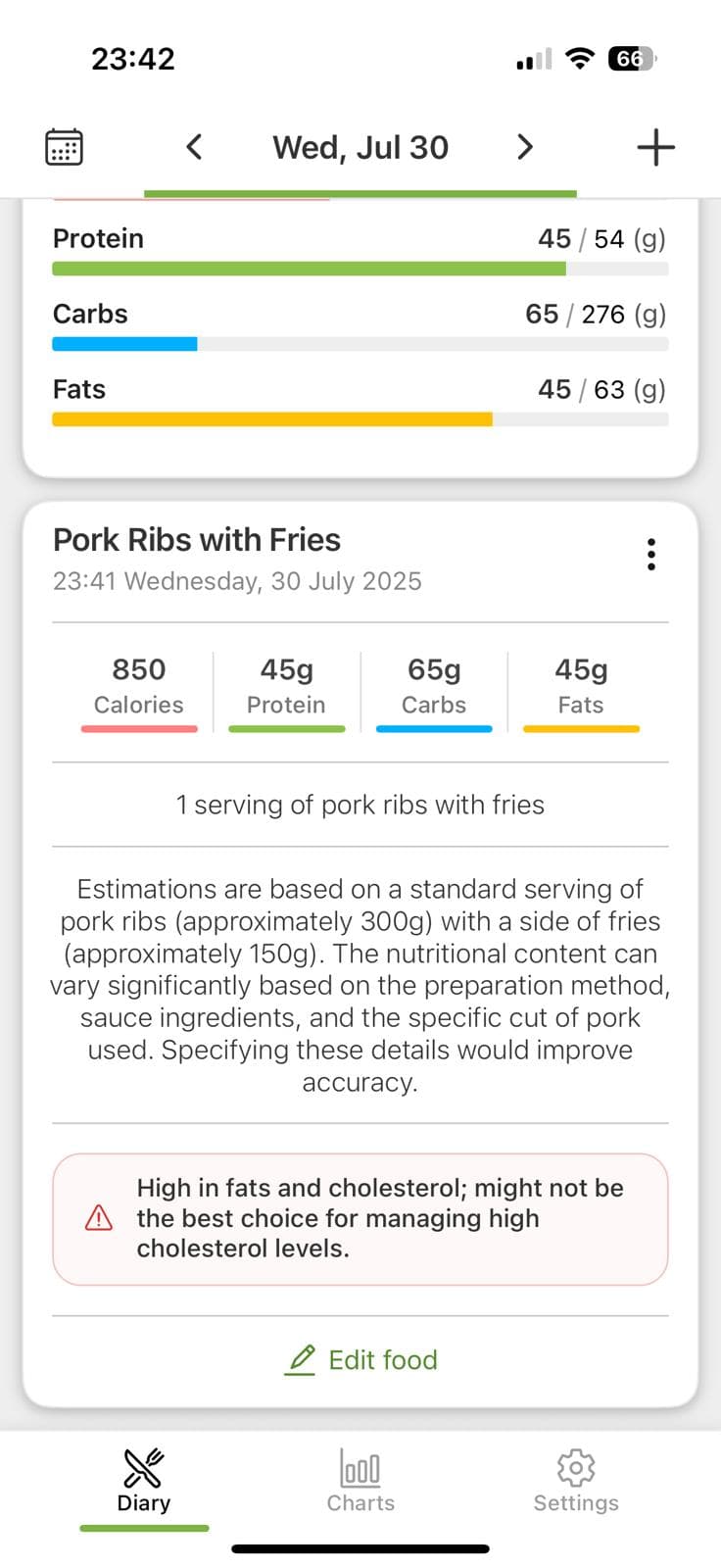The image size is (721, 1568).
Task: Go to next day with right chevron
Action: coord(525,147)
